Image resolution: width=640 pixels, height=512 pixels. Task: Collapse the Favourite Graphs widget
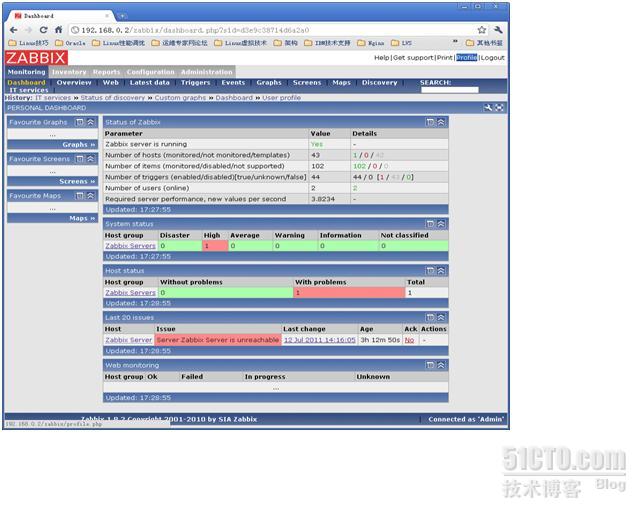[x=91, y=122]
